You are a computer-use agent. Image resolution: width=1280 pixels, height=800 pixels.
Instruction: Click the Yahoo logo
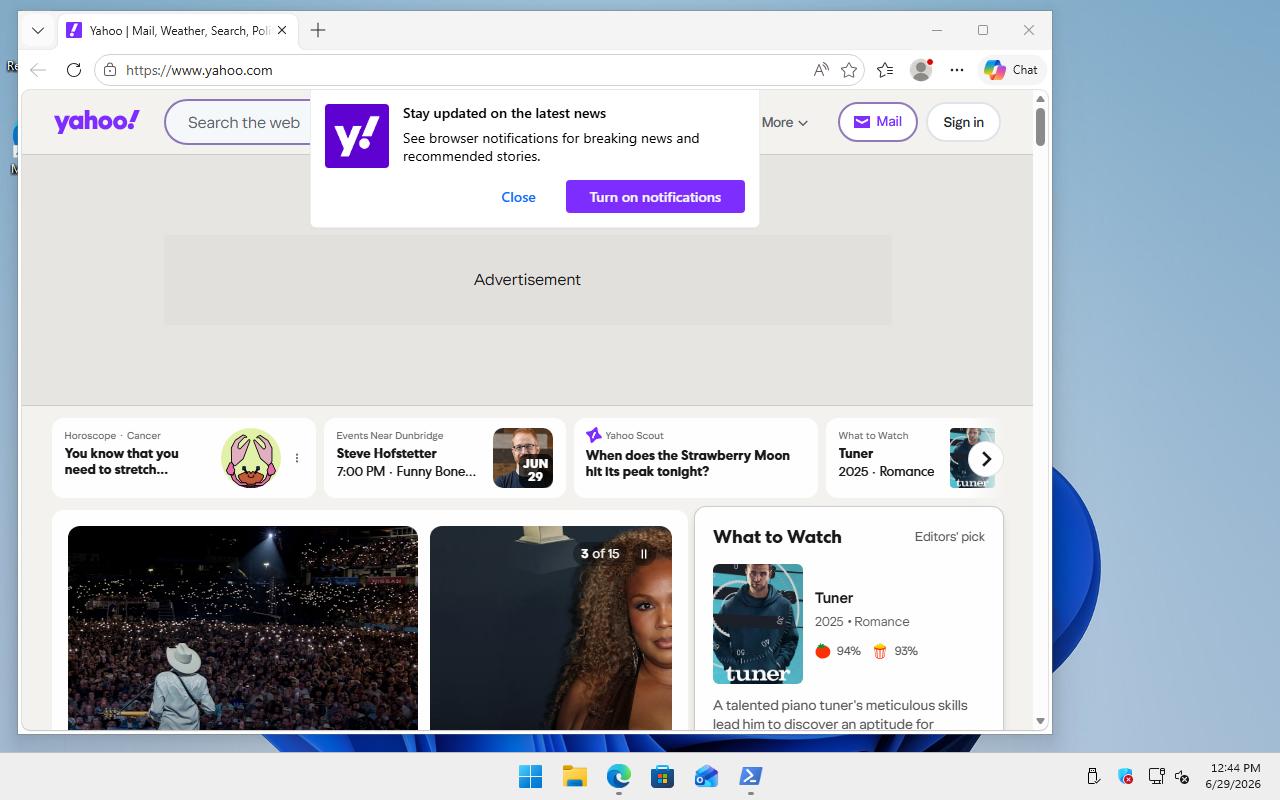point(97,121)
